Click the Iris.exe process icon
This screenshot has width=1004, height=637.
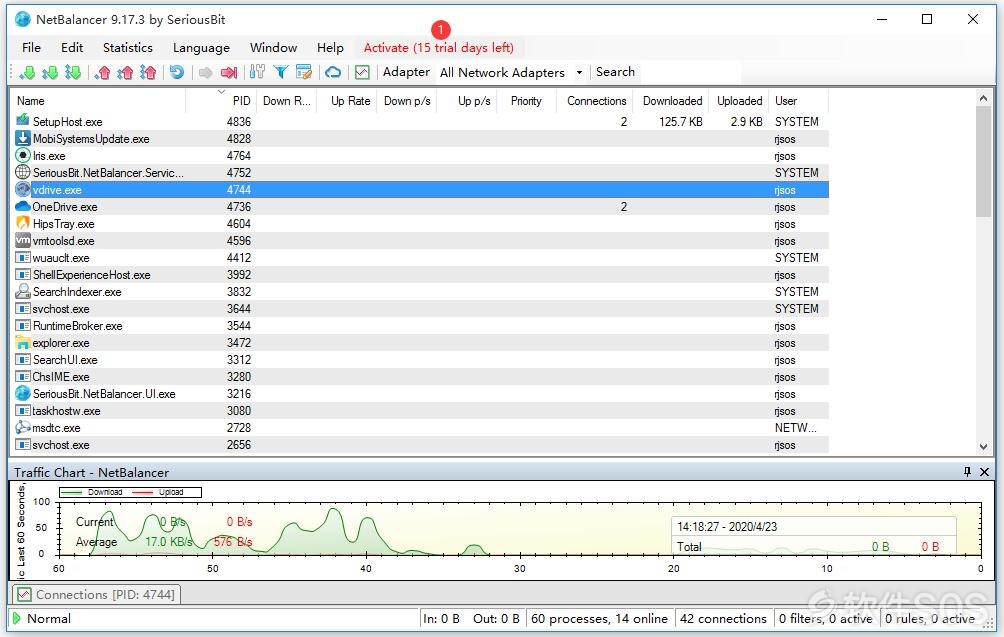click(23, 156)
